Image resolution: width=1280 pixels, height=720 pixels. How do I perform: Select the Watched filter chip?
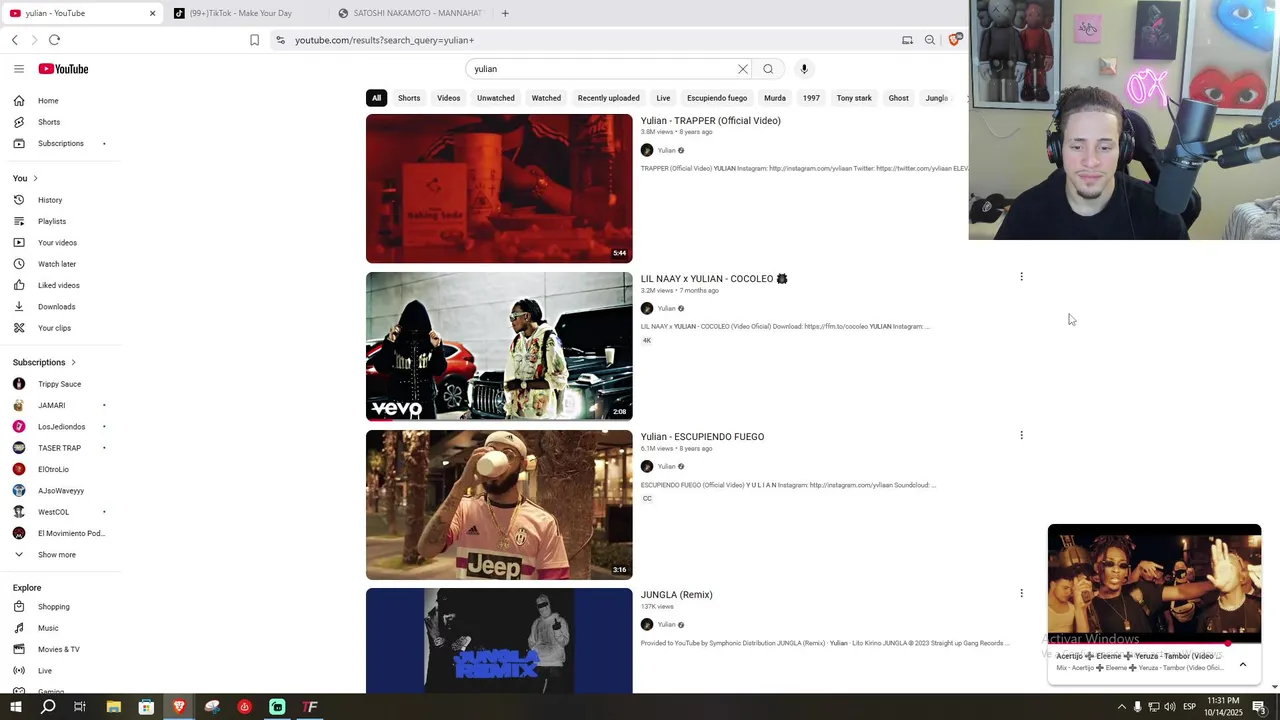pos(546,98)
